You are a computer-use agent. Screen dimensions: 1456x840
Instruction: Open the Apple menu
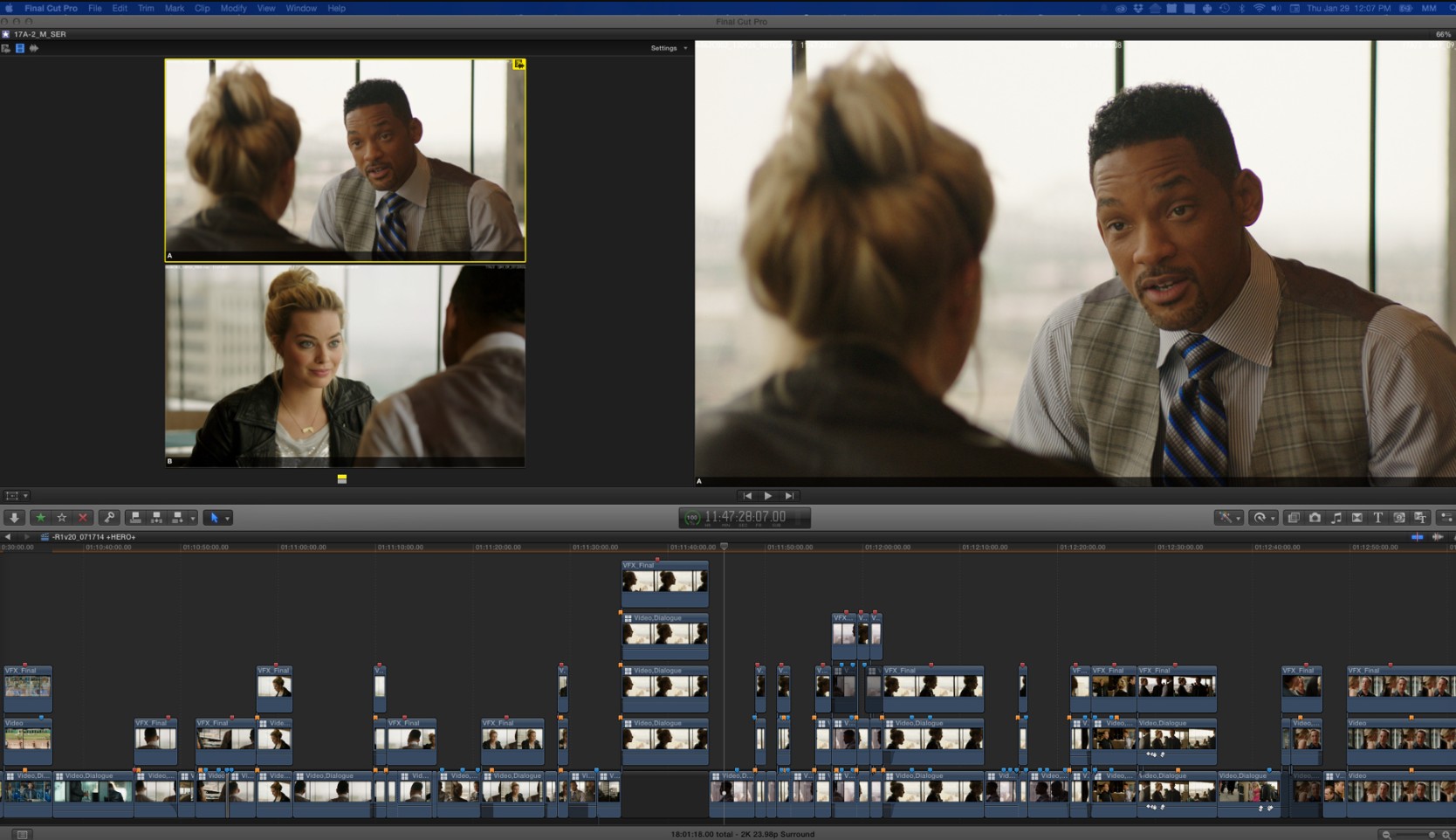pos(9,8)
